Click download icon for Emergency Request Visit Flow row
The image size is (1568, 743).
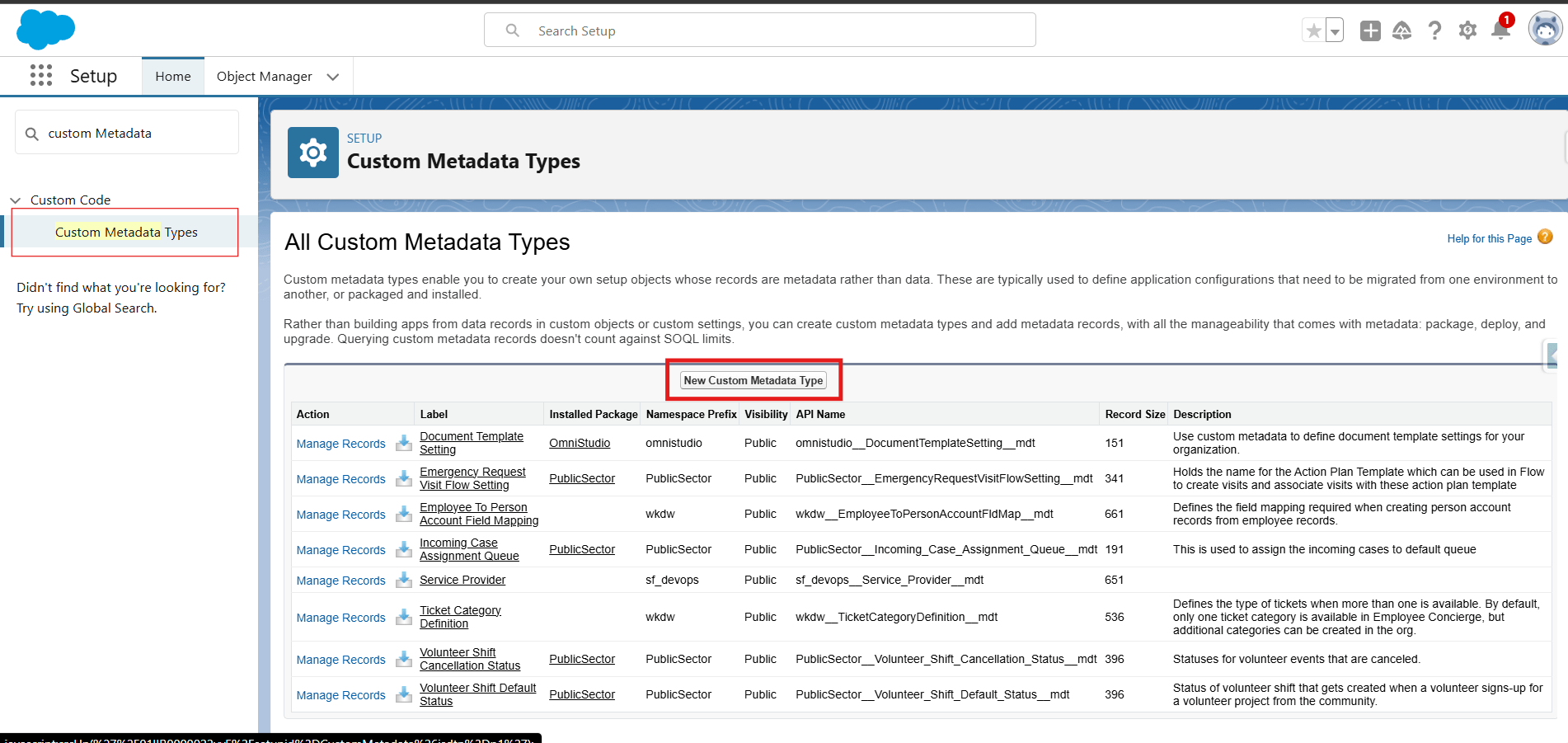point(403,479)
